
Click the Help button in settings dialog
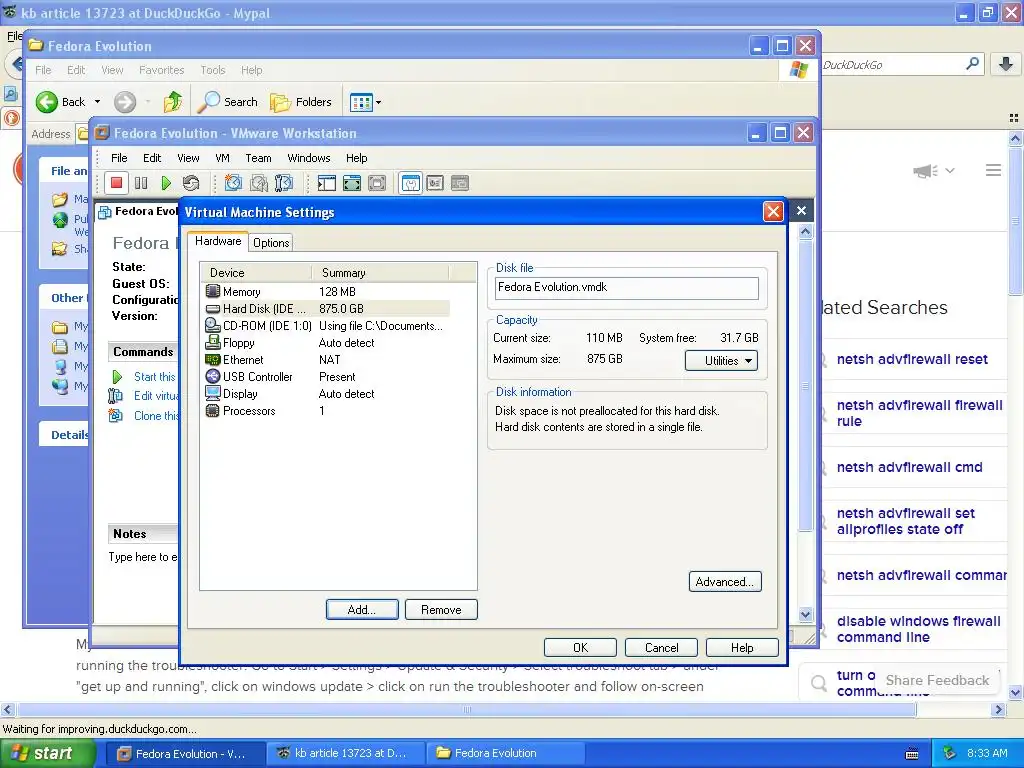coord(742,648)
